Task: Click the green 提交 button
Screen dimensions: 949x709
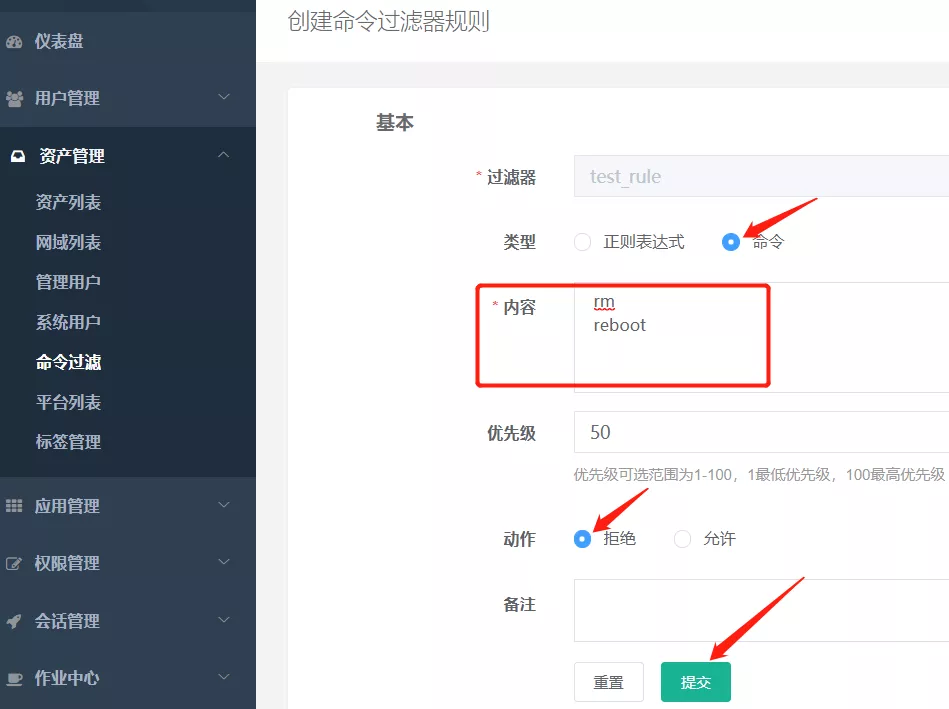Action: coord(695,682)
